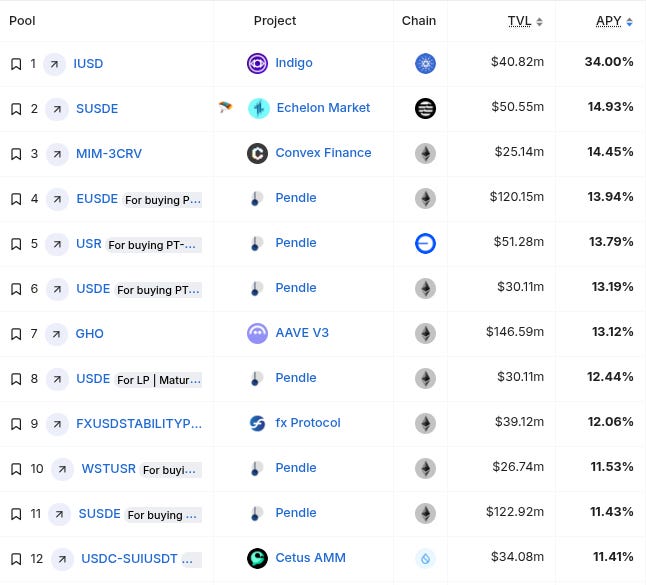Image resolution: width=646 pixels, height=585 pixels.
Task: Open external link arrow for USR
Action: point(57,244)
